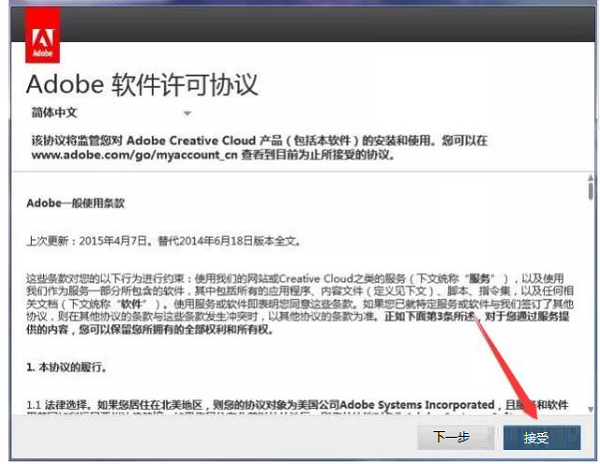Click the heading Adobe一般使用条款
Viewport: 600px width, 464px height.
pyautogui.click(x=75, y=203)
